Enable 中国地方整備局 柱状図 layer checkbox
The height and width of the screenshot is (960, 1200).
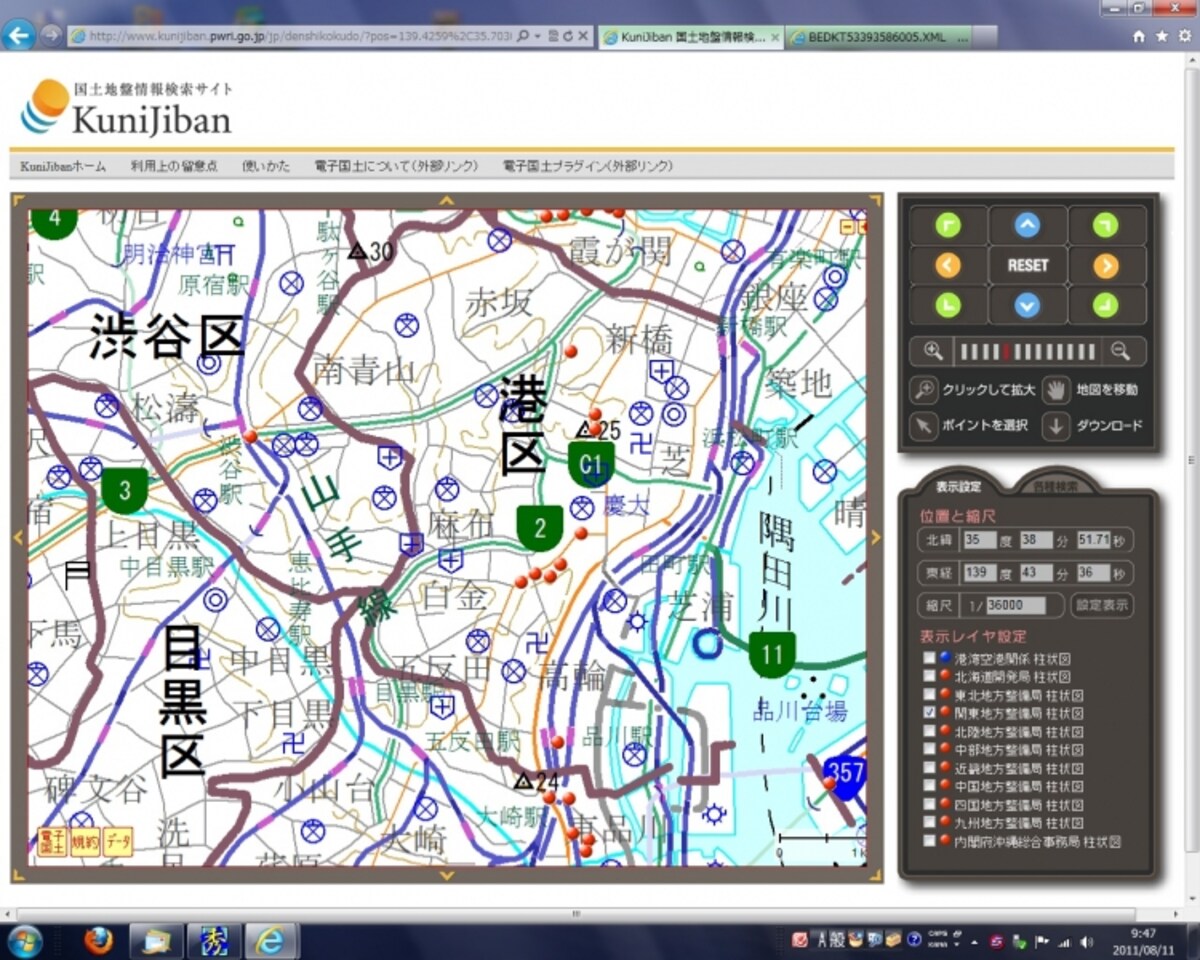click(930, 786)
